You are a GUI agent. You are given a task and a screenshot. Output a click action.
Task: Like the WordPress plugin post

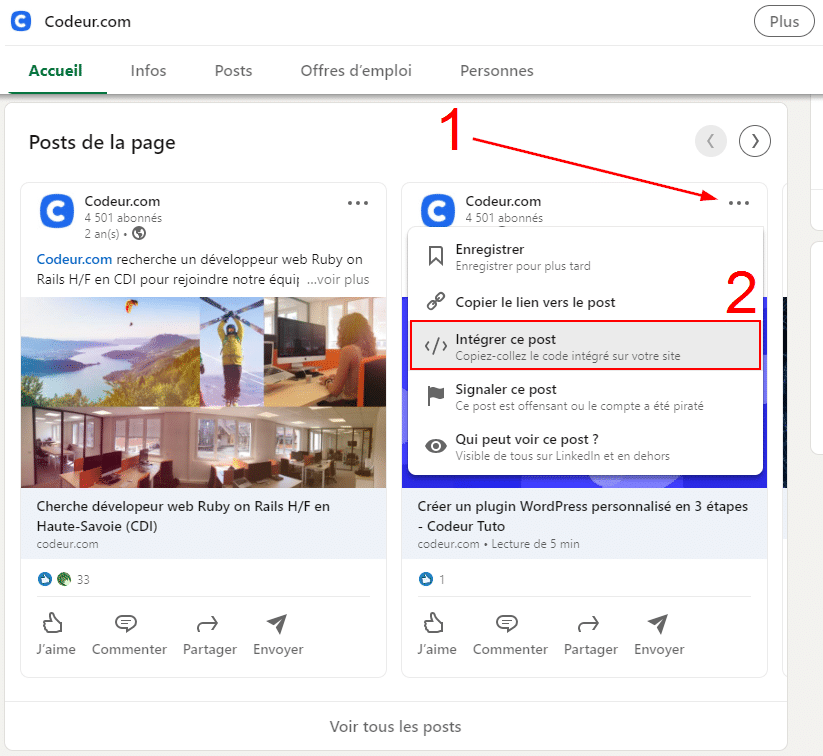pyautogui.click(x=435, y=634)
